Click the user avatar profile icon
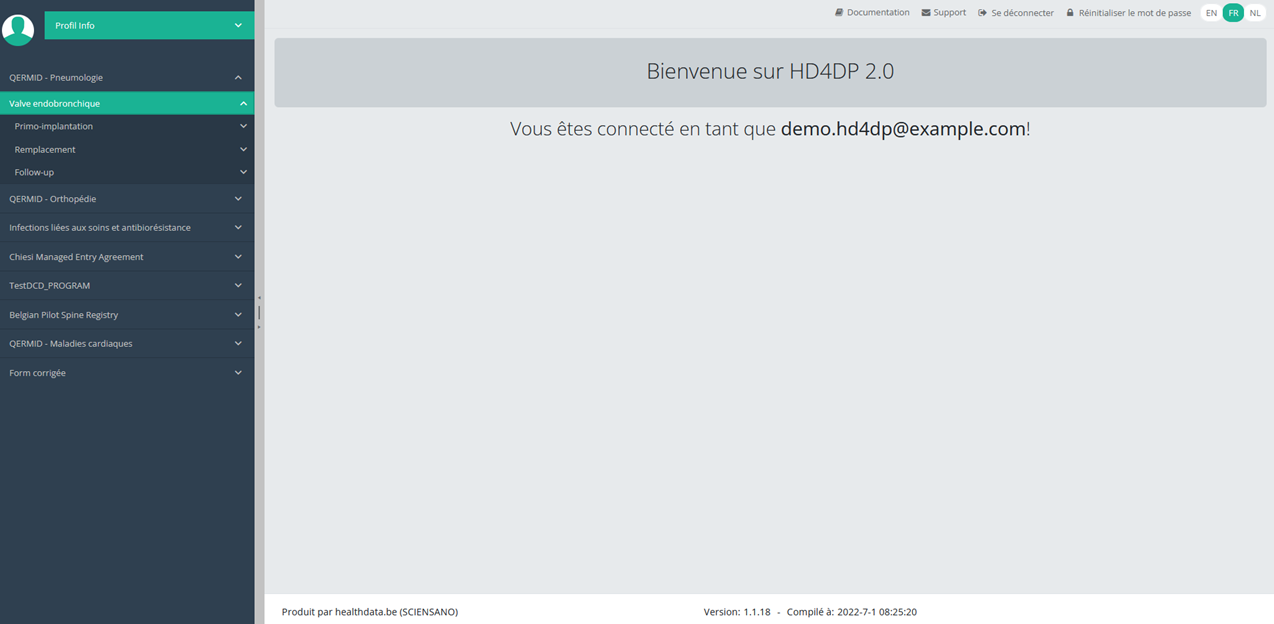1274x624 pixels. (18, 29)
